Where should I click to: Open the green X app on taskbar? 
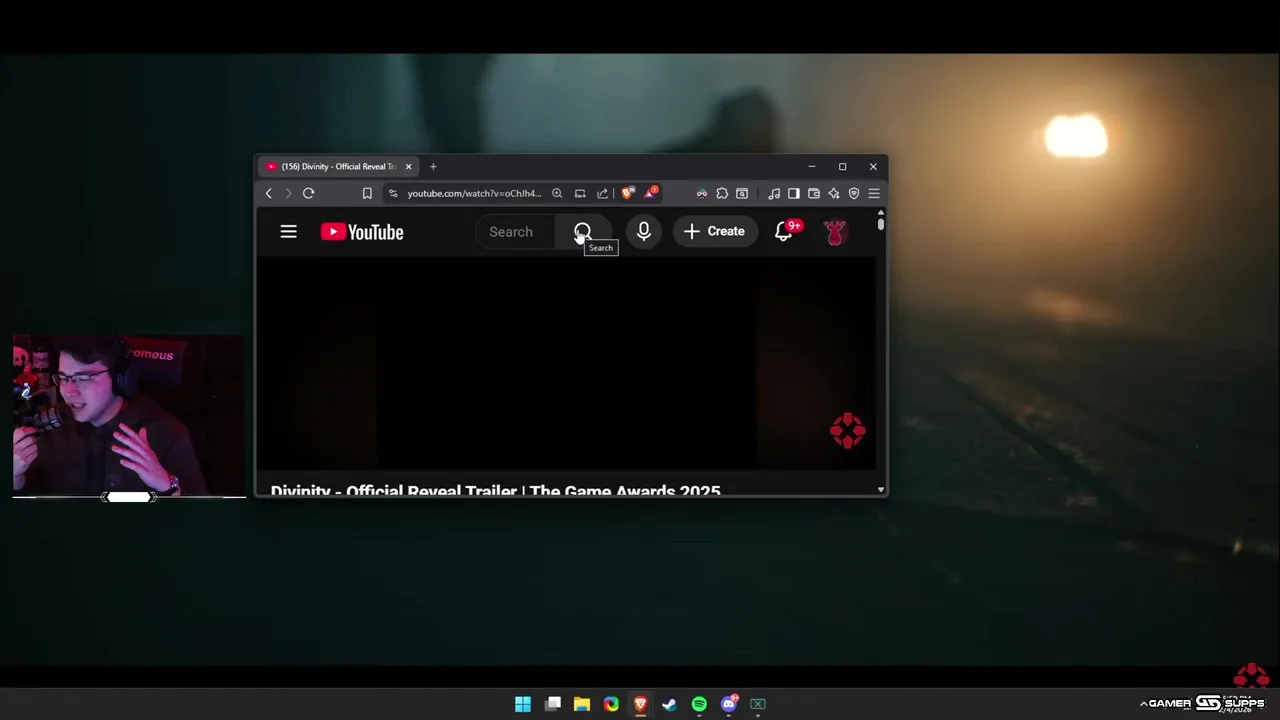pyautogui.click(x=758, y=704)
